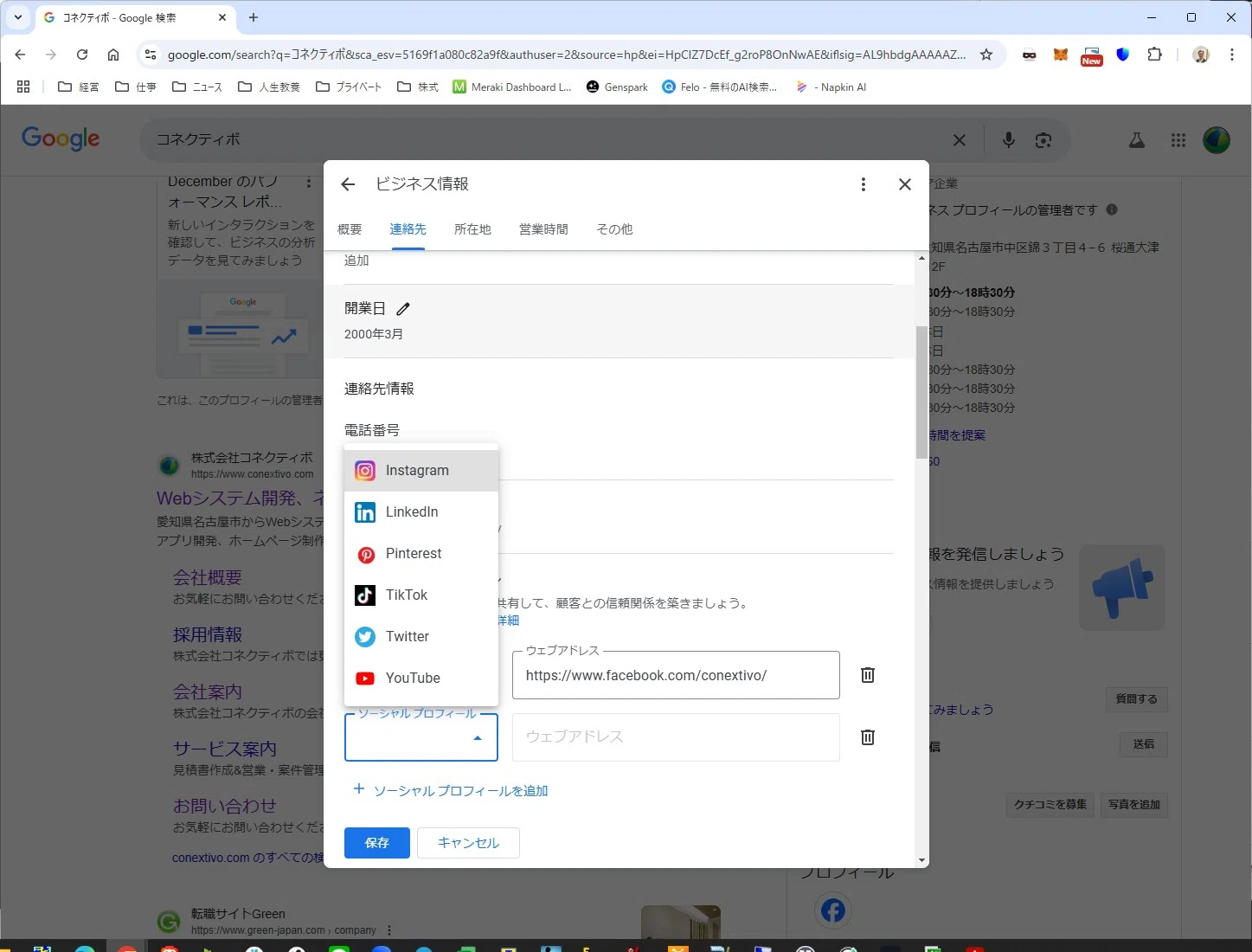
Task: Click the dialog vertical scrollbar thumb
Action: click(x=921, y=392)
